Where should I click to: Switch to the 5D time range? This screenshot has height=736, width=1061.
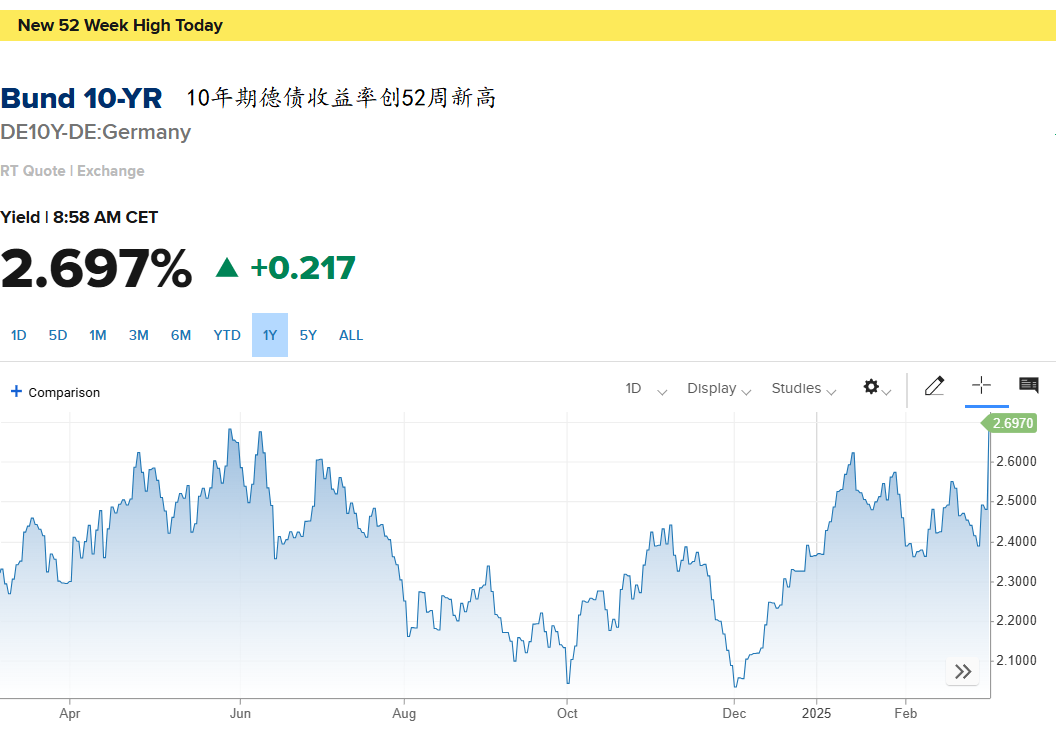[58, 335]
